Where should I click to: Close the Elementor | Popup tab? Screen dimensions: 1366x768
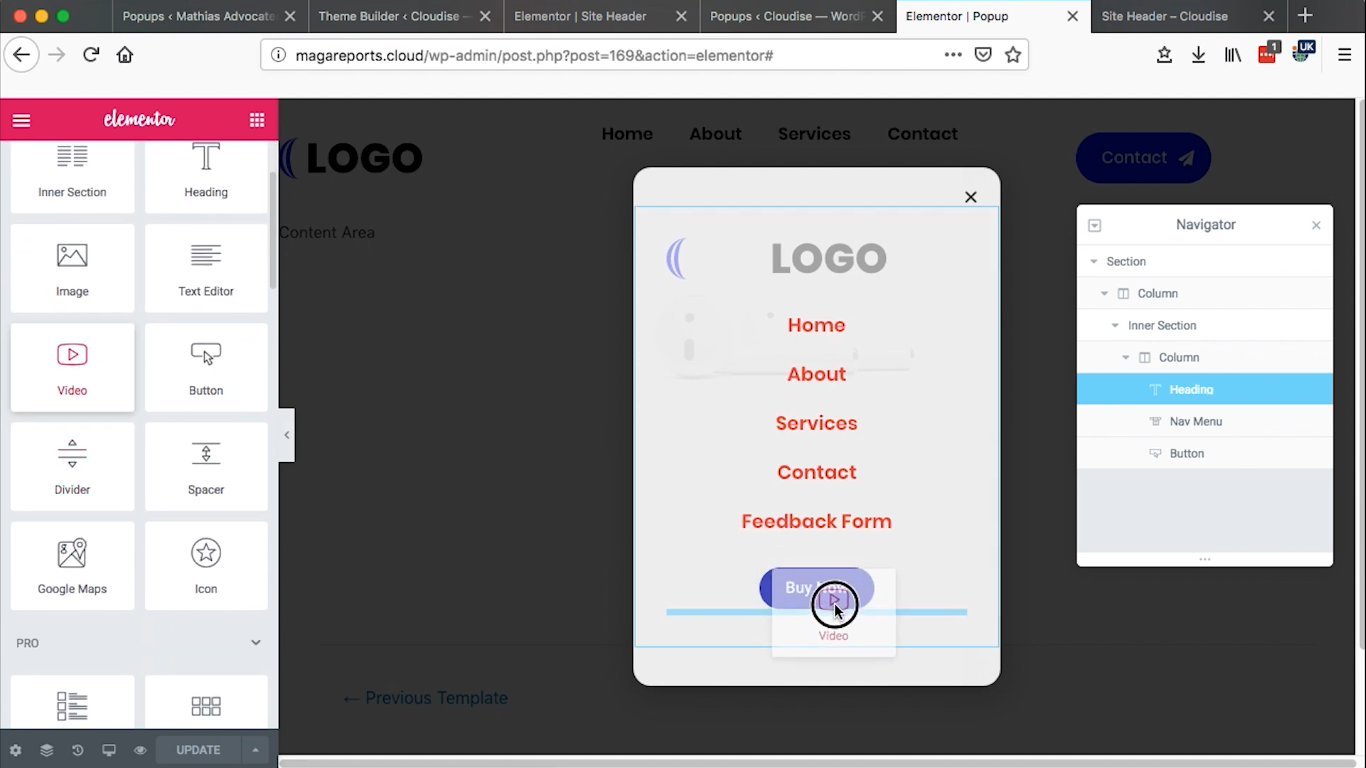[x=1071, y=16]
